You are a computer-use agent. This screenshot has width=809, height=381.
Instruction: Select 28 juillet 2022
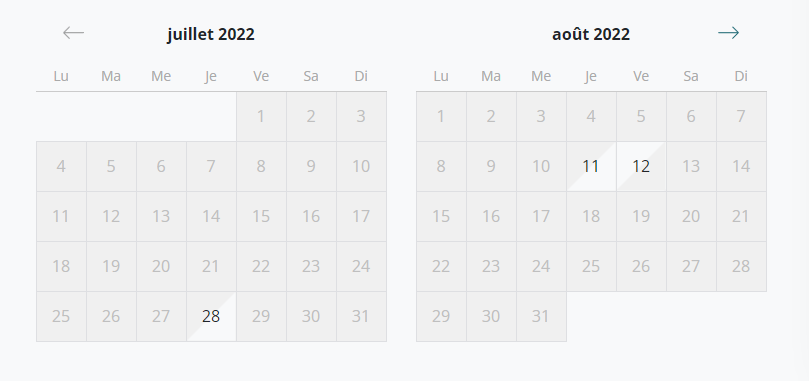pos(211,316)
